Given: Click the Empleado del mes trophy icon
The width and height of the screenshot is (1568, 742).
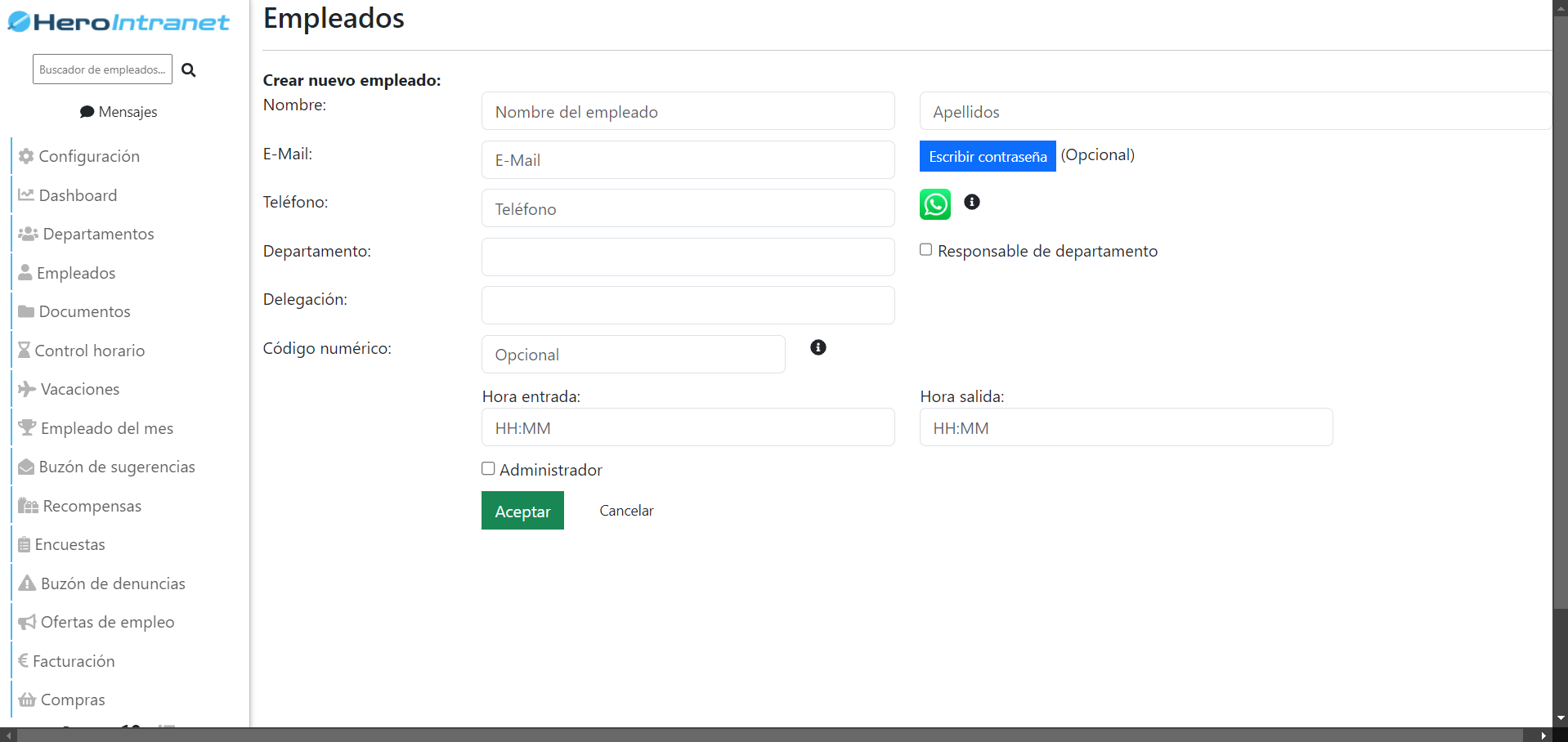Looking at the screenshot, I should pos(27,427).
